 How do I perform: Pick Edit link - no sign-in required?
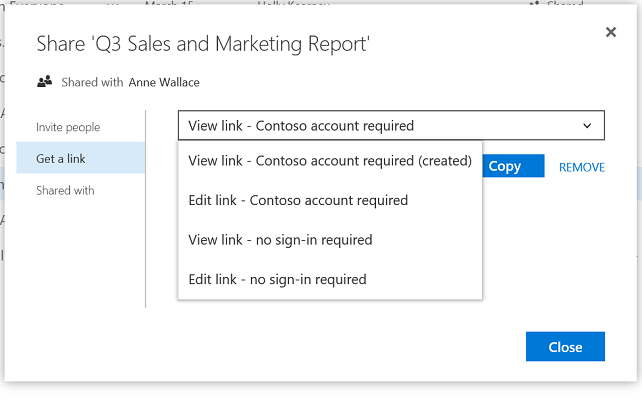click(277, 279)
